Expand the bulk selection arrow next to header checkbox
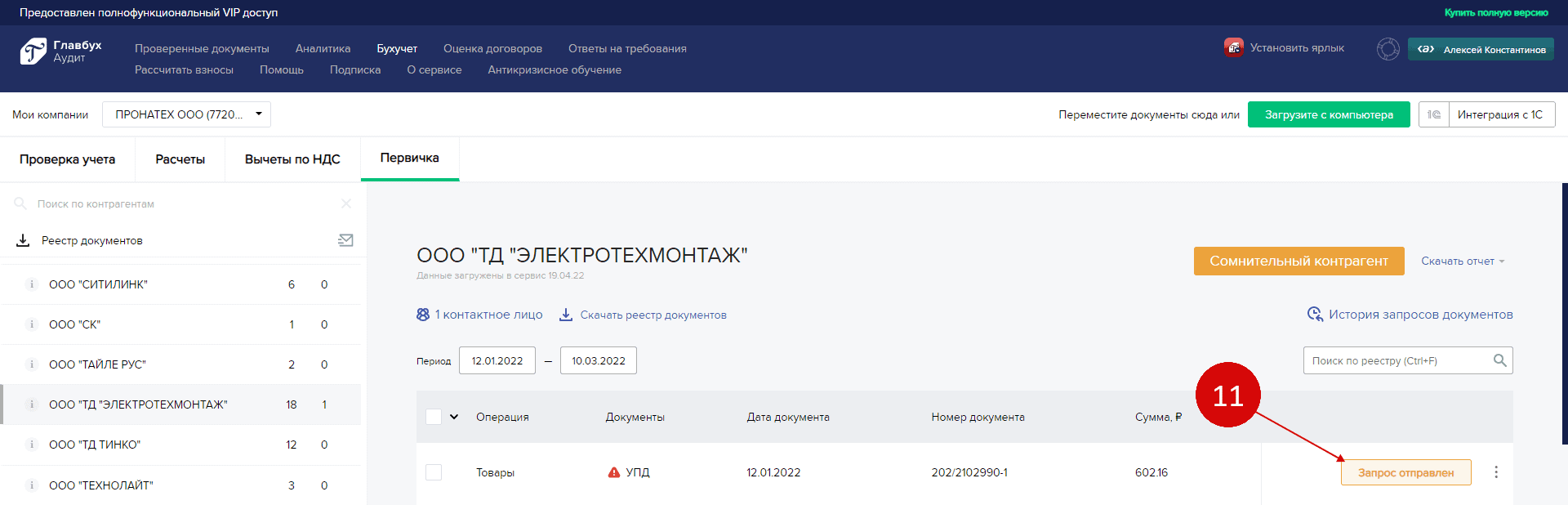The height and width of the screenshot is (505, 1568). click(x=454, y=417)
